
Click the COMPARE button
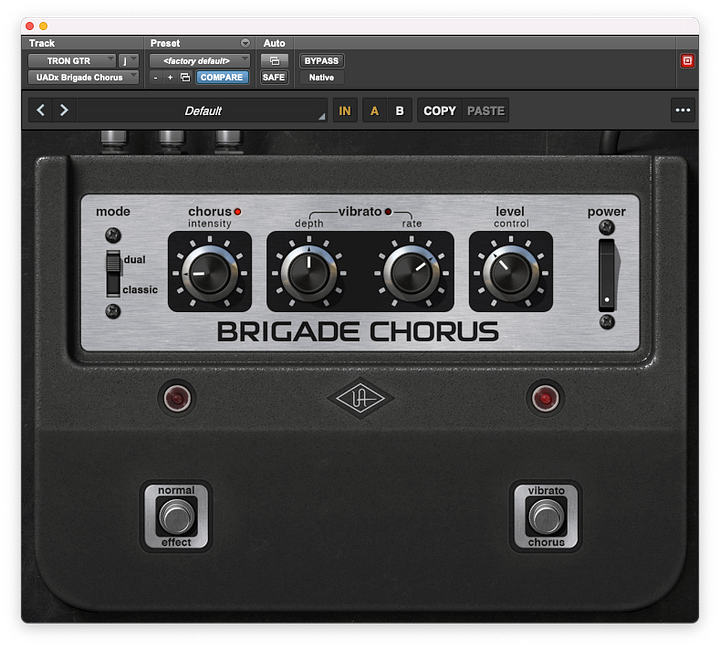pyautogui.click(x=222, y=77)
